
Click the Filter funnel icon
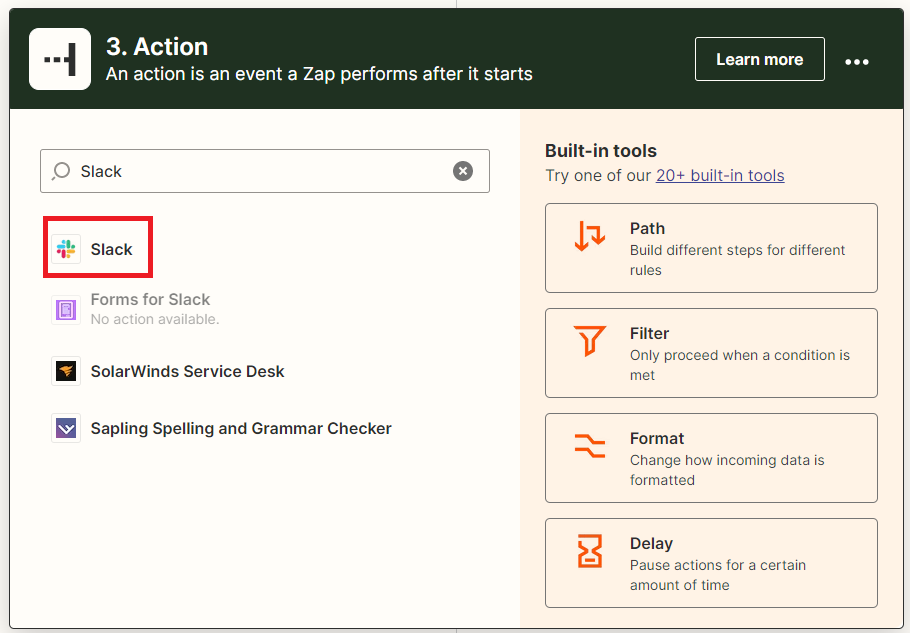point(590,340)
